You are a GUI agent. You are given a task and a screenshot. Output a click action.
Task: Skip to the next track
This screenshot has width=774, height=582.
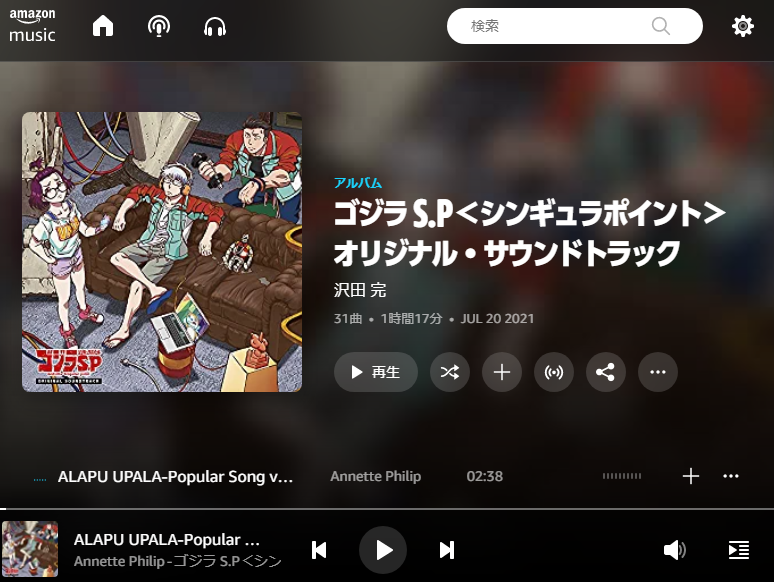point(447,550)
